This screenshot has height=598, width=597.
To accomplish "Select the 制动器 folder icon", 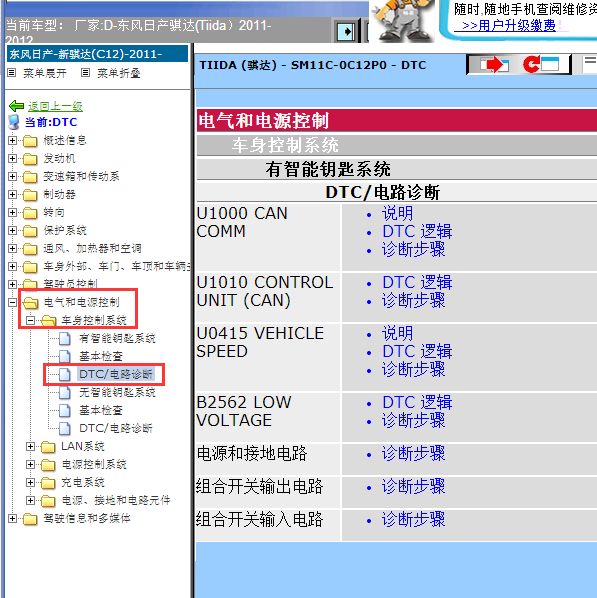I will 30,195.
